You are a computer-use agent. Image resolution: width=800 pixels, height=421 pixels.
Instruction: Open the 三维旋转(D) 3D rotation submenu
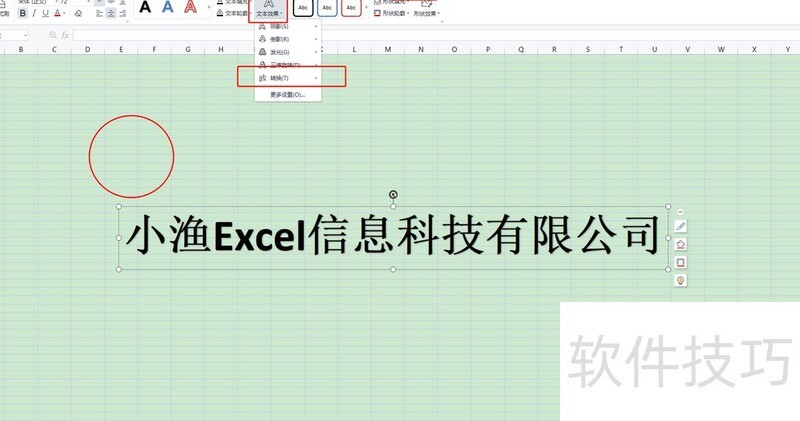coord(288,64)
